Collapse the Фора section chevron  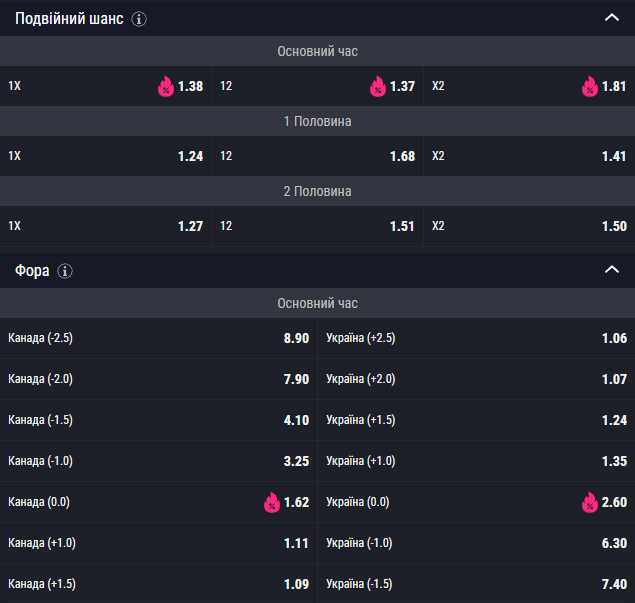612,270
